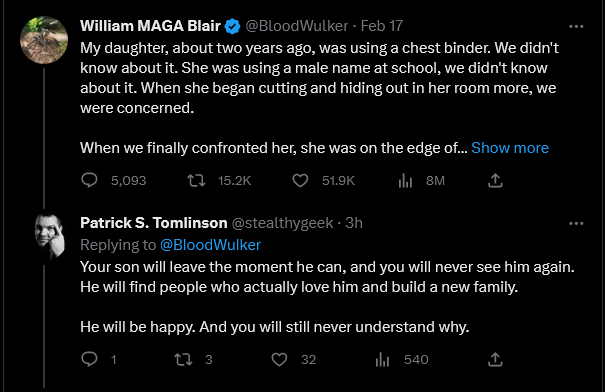This screenshot has width=605, height=392.
Task: Share Patrick S. Tomlinson's reply
Action: (495, 359)
